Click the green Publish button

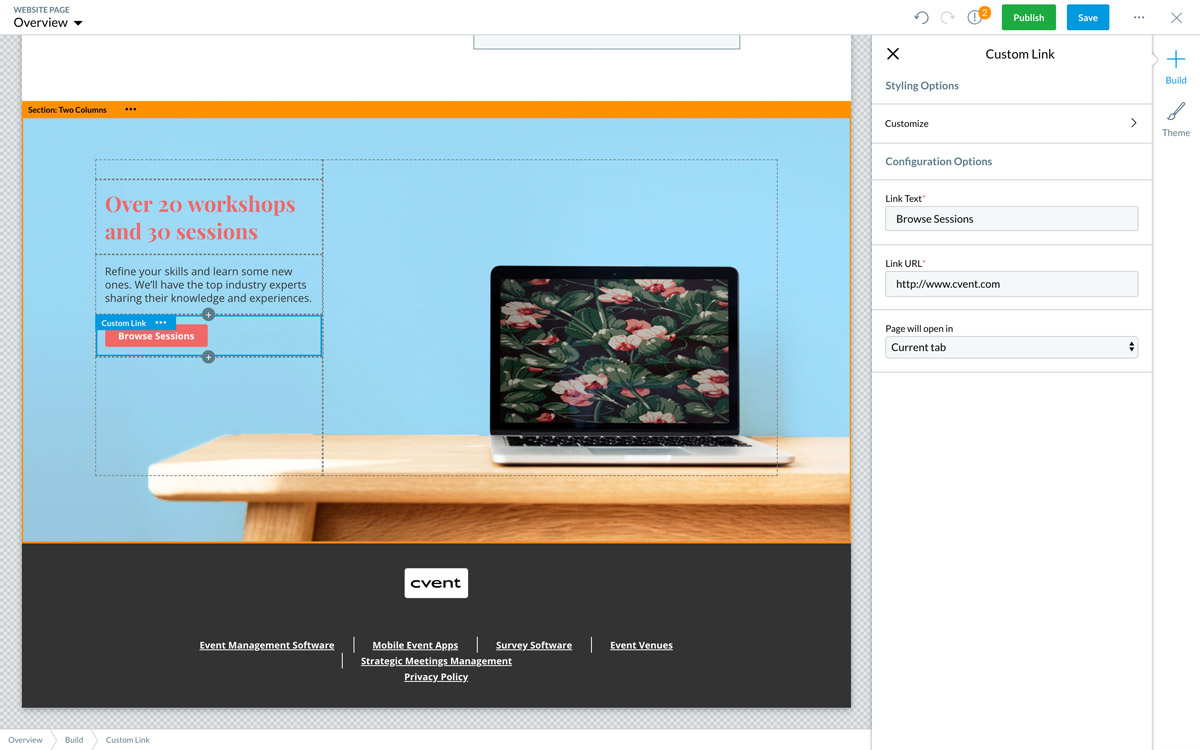point(1028,18)
